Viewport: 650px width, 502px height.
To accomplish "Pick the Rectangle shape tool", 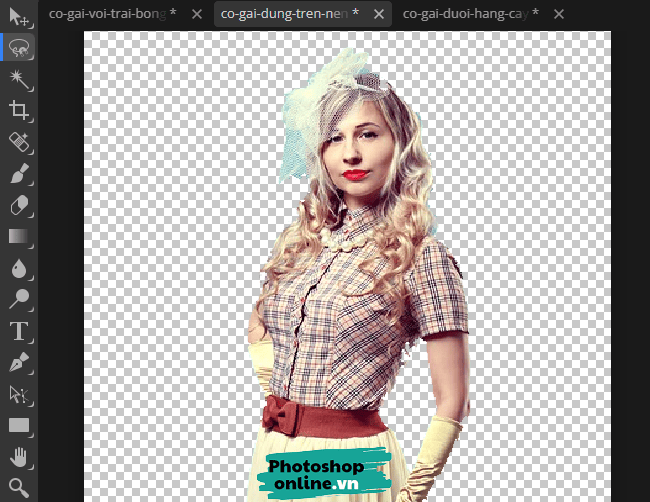I will (x=19, y=425).
